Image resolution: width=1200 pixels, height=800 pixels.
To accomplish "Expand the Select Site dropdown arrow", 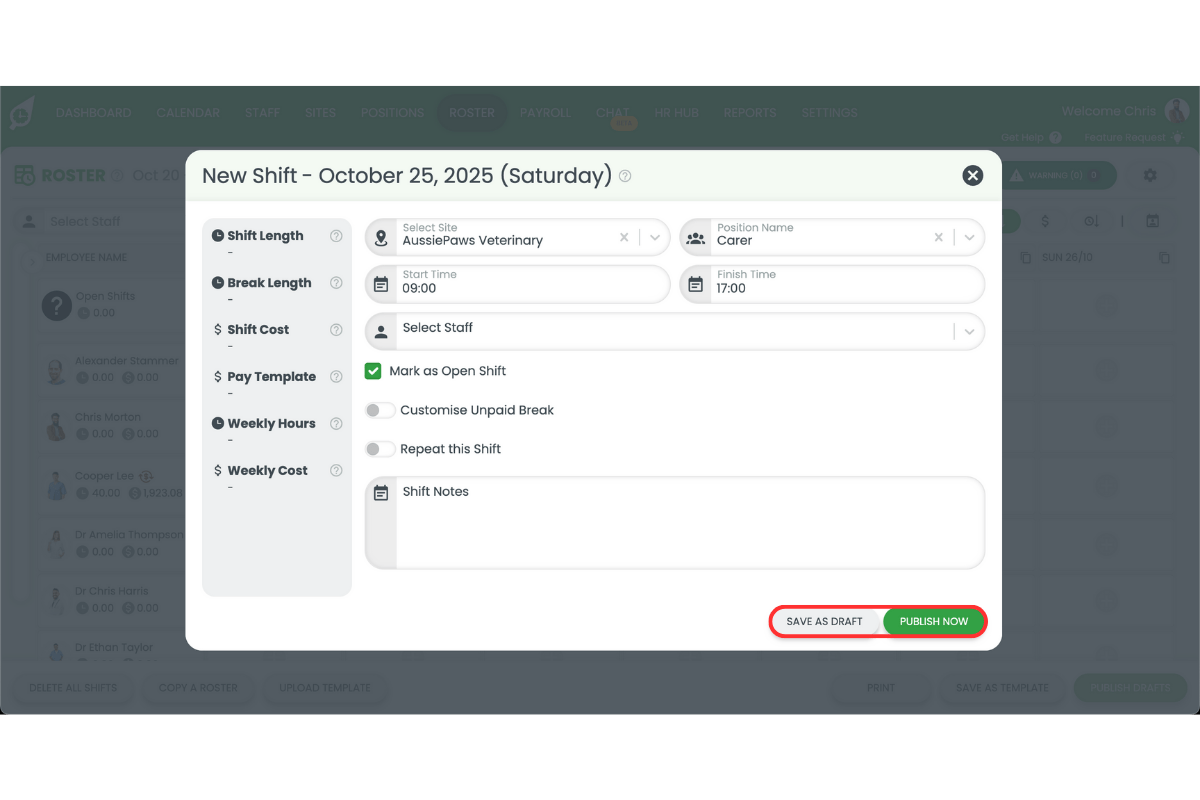I will [x=655, y=238].
